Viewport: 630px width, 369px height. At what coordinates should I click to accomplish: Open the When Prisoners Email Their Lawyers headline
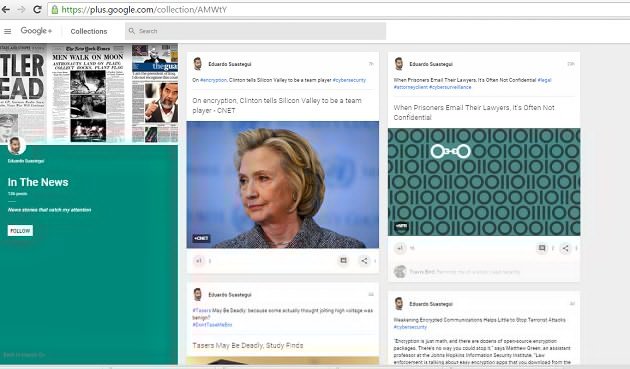474,112
